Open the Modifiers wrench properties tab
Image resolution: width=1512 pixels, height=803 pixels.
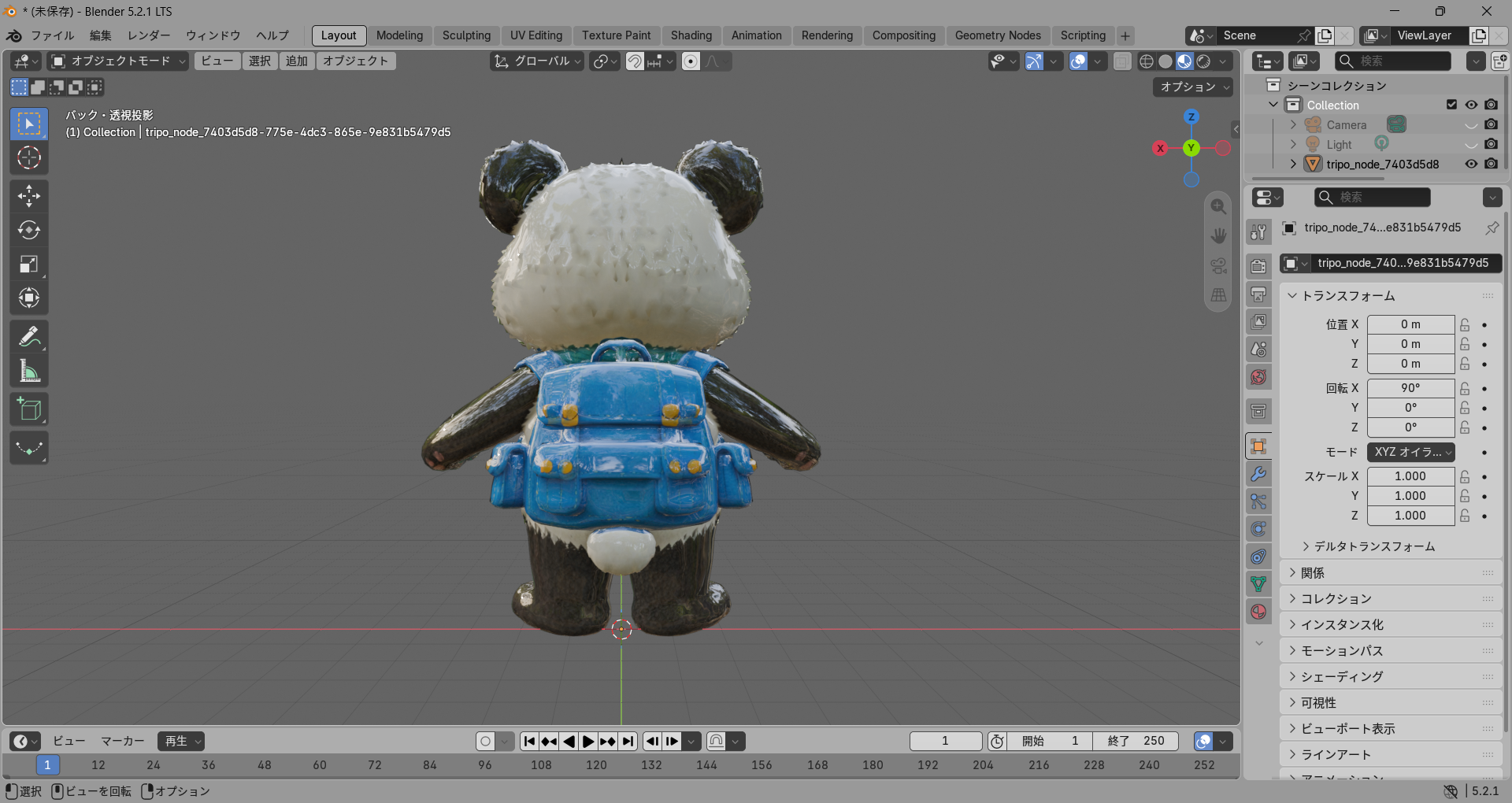(1258, 474)
